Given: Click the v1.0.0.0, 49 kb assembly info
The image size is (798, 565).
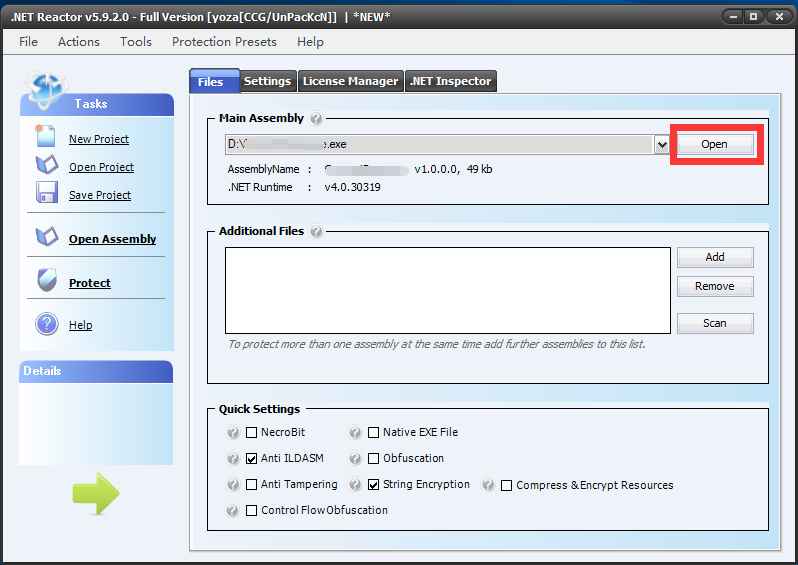Looking at the screenshot, I should pyautogui.click(x=453, y=170).
